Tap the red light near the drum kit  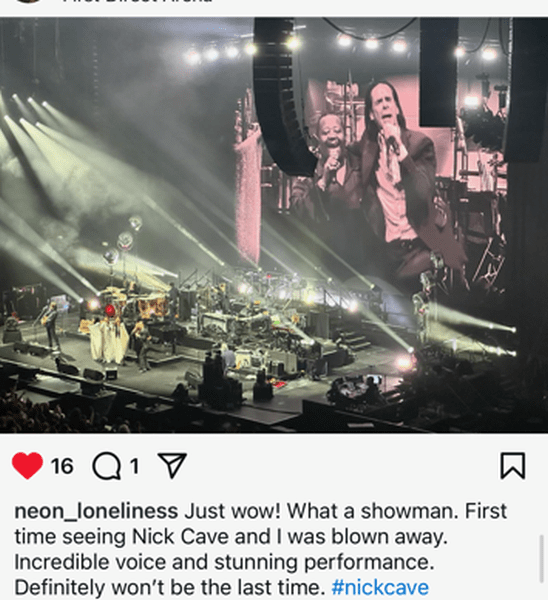[x=110, y=310]
